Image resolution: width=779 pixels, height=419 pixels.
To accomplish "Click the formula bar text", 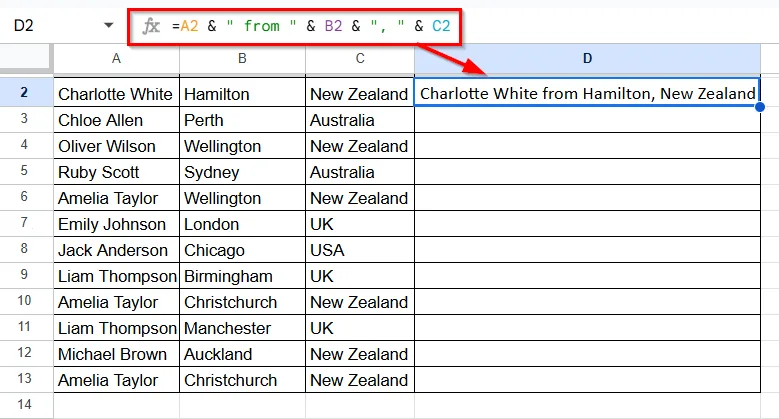I will [311, 26].
